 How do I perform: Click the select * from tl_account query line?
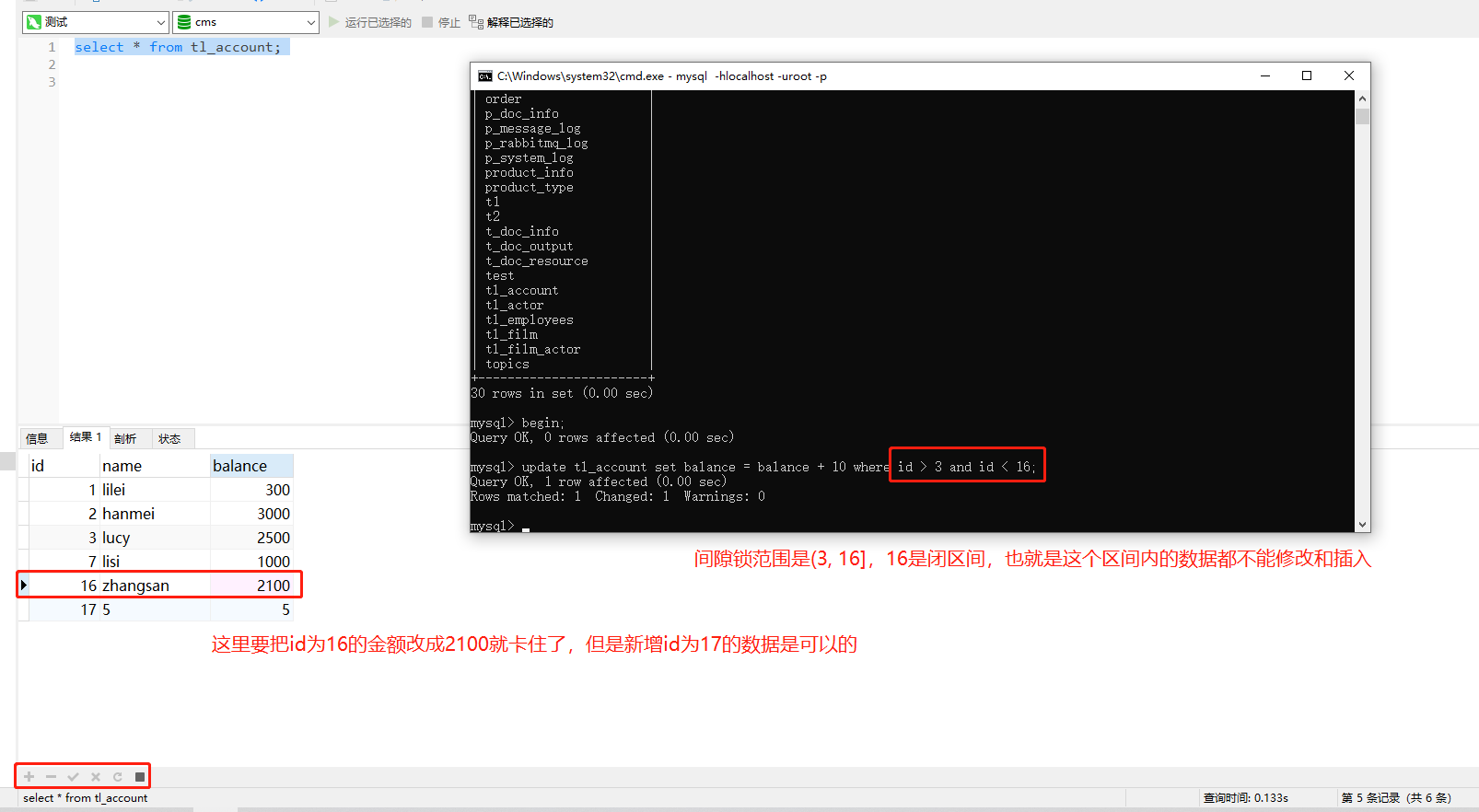click(178, 47)
